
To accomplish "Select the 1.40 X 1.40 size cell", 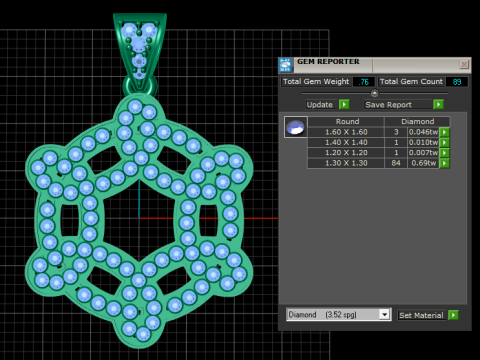I will (x=346, y=142).
